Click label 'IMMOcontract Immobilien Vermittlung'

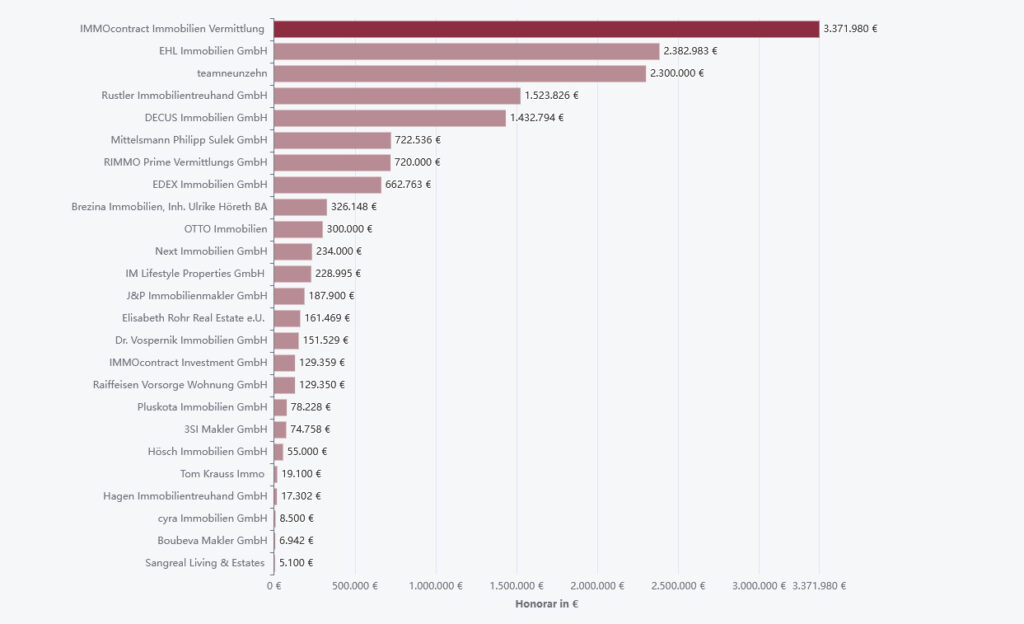point(172,29)
